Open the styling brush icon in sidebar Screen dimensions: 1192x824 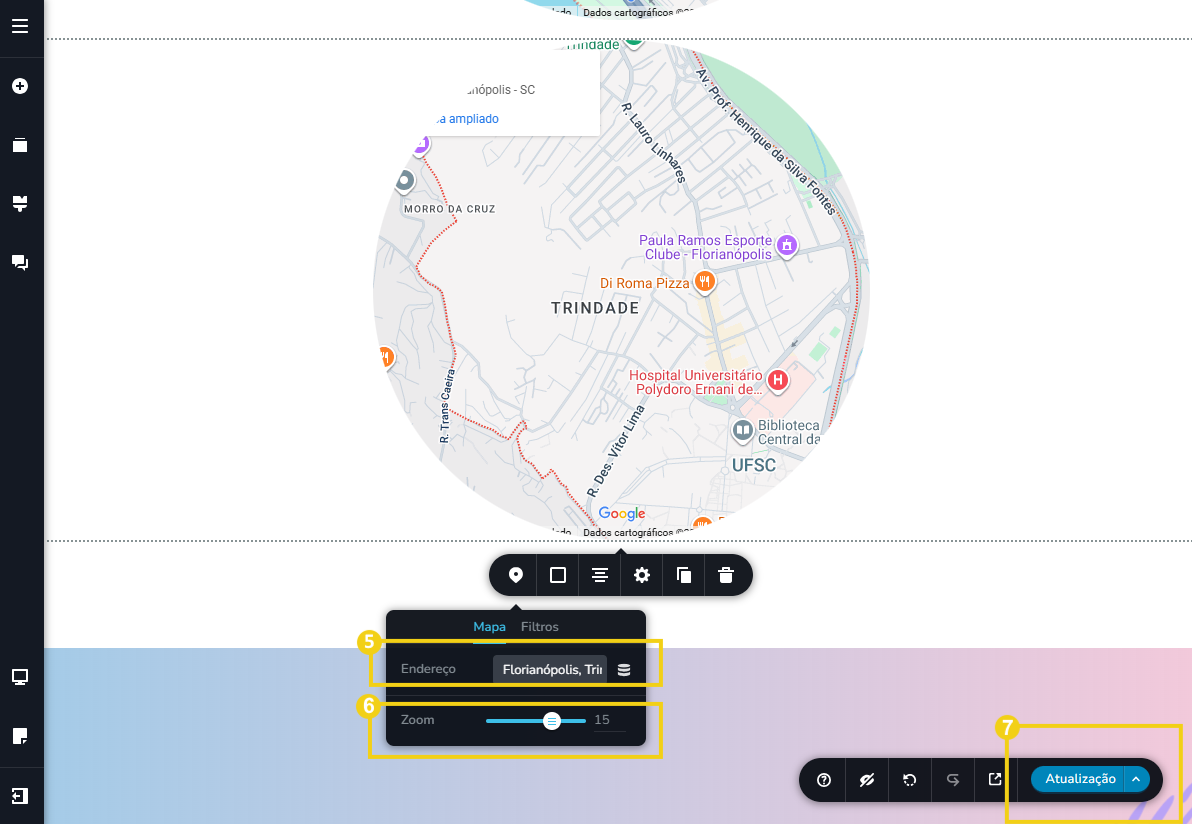point(21,203)
